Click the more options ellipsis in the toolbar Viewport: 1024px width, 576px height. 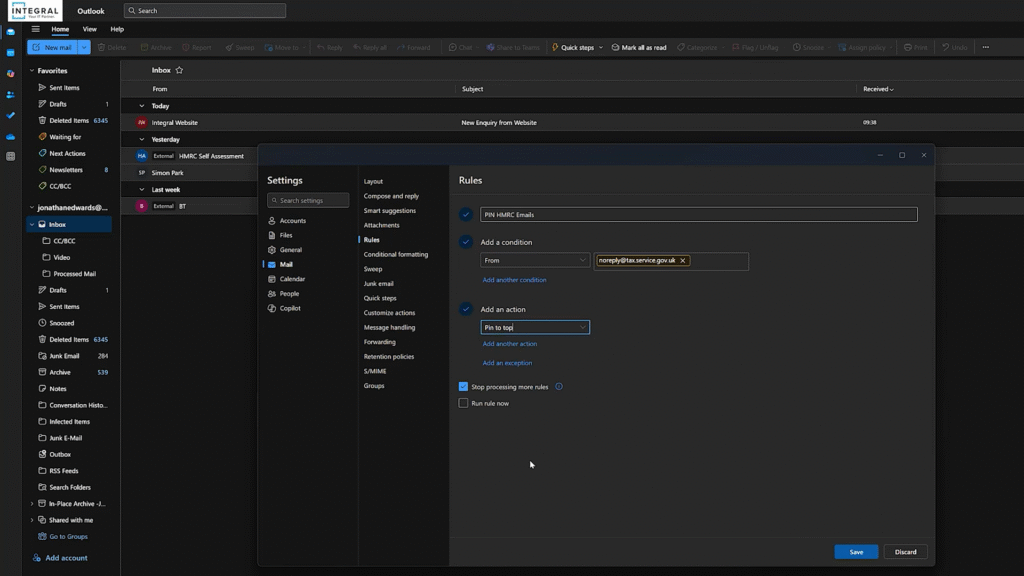(985, 47)
